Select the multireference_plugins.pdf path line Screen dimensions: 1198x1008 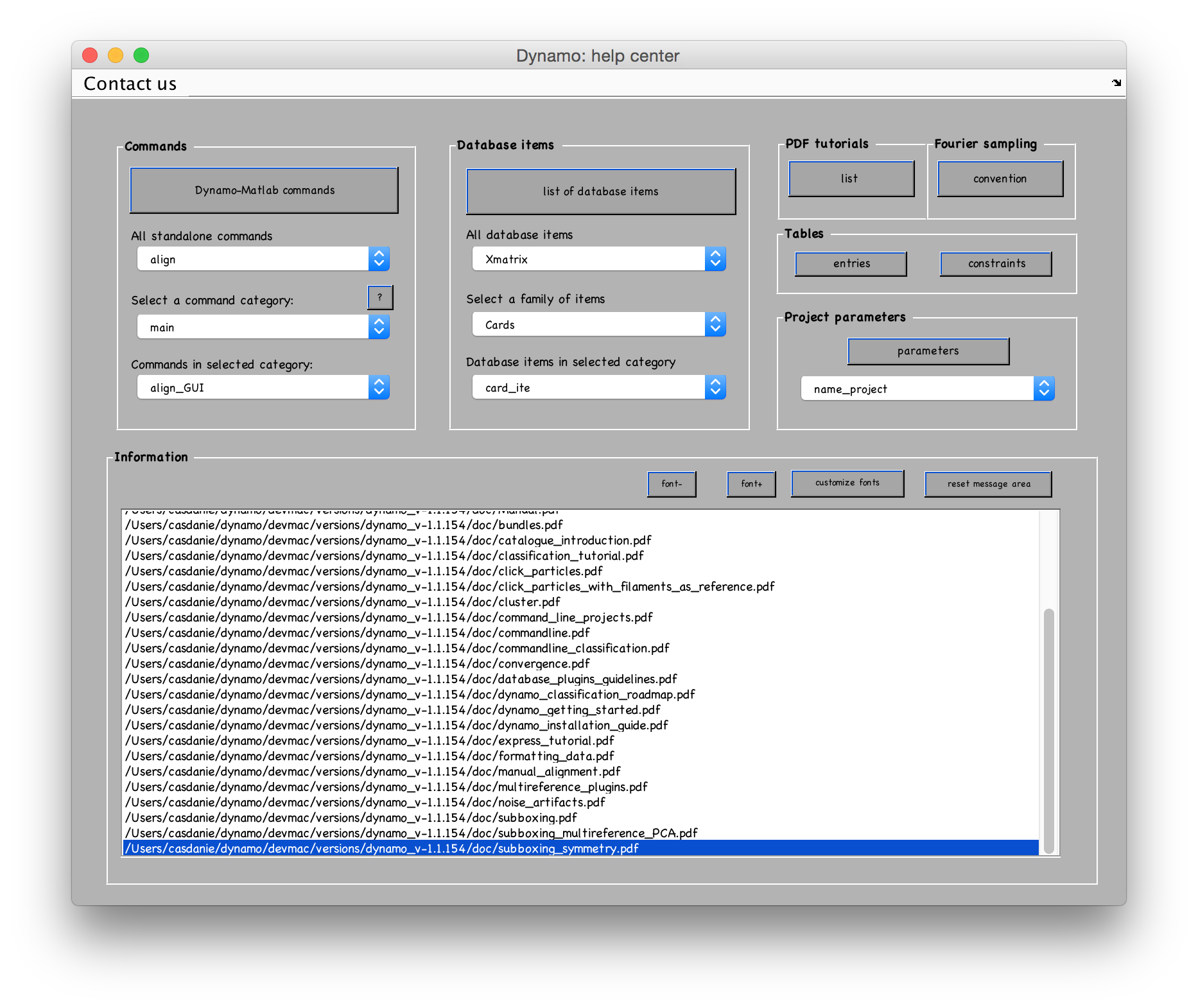tap(580, 787)
